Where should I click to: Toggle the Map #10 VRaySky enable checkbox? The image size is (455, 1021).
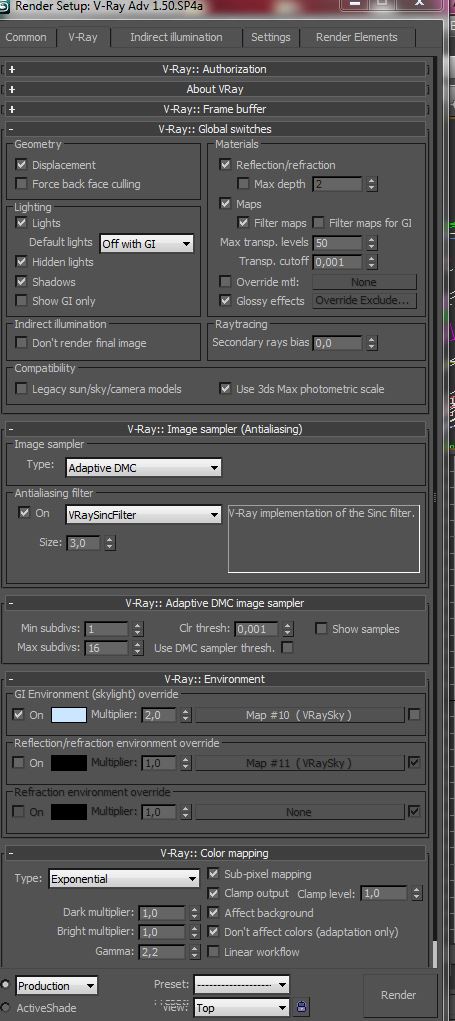pyautogui.click(x=413, y=714)
